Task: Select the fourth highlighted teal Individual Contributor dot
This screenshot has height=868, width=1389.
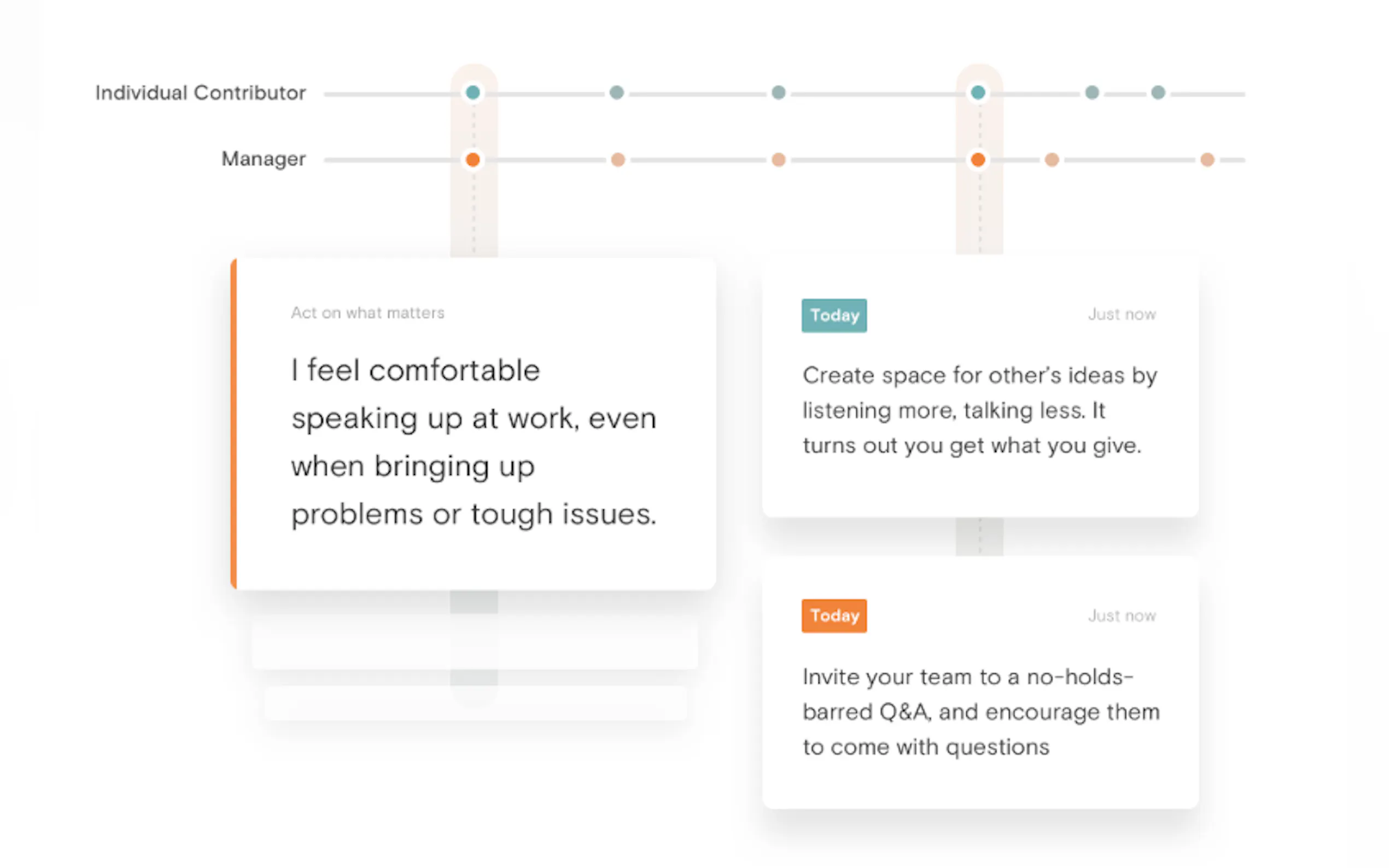Action: (977, 92)
